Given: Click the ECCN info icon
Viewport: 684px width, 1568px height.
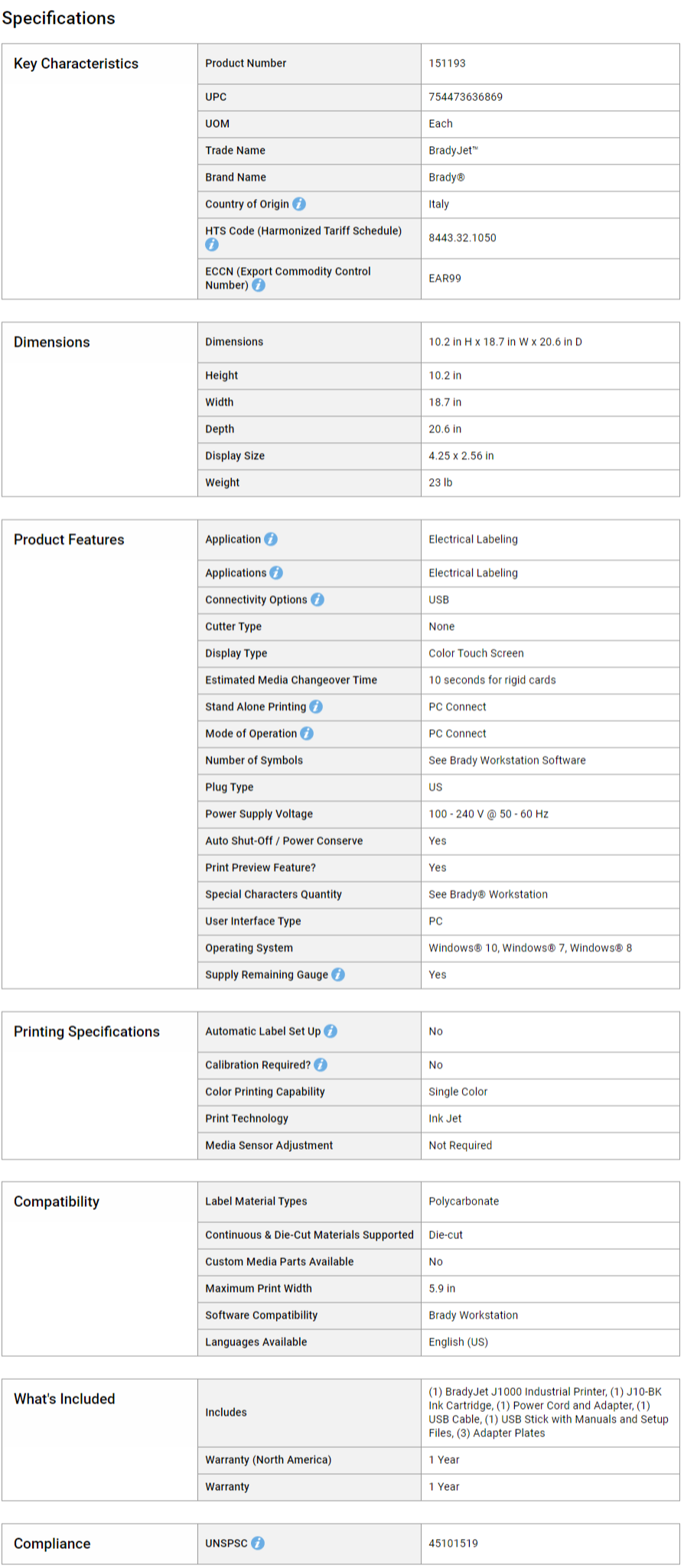Looking at the screenshot, I should click(x=259, y=285).
